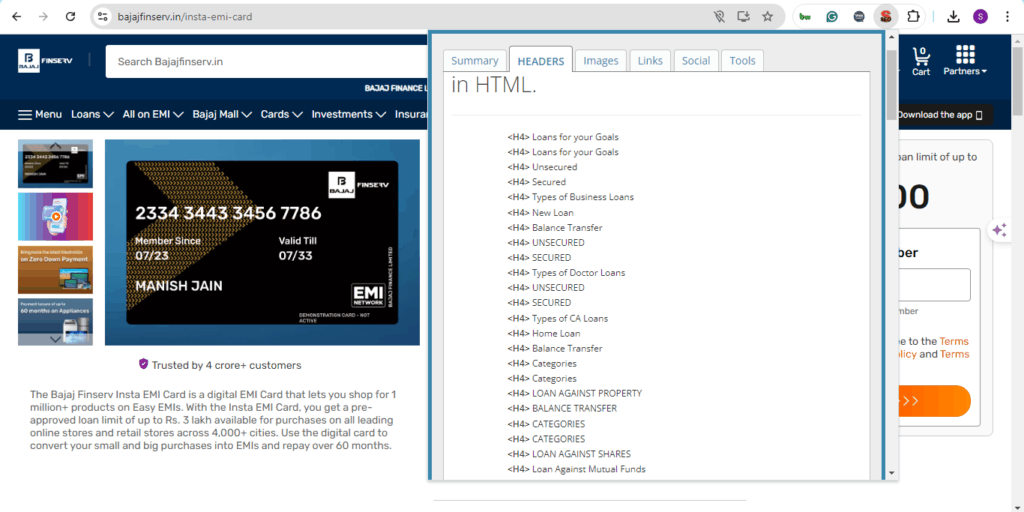
Task: Select the black EMI card thumbnail
Action: pyautogui.click(x=56, y=164)
